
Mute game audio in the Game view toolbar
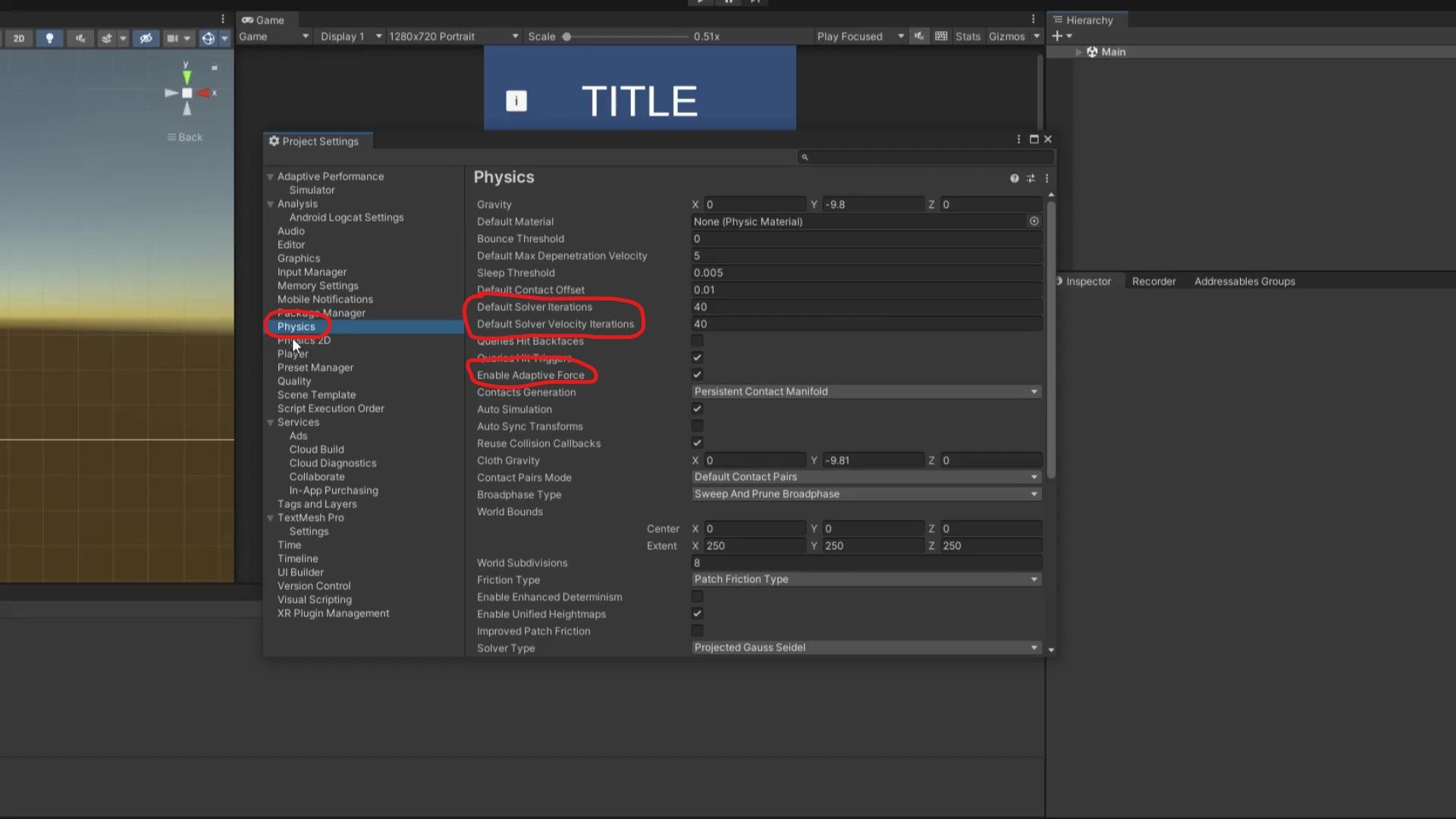[918, 36]
